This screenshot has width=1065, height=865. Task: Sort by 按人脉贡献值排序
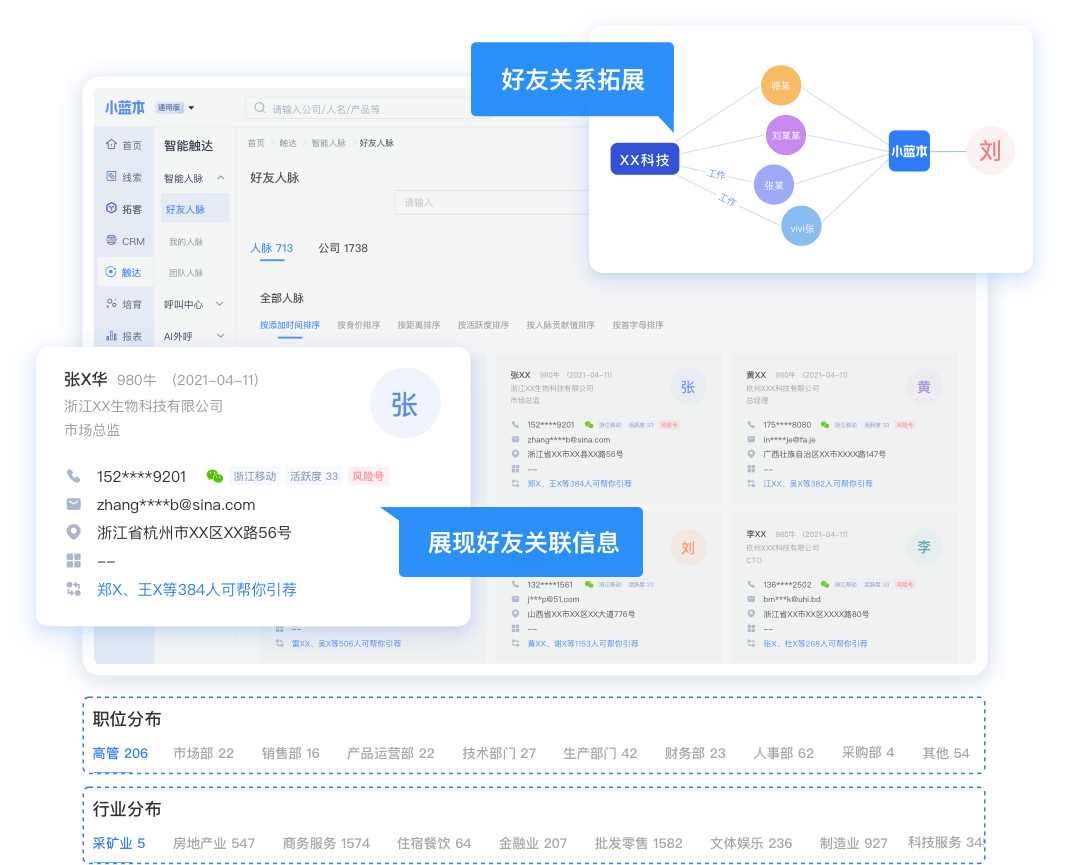click(x=560, y=325)
